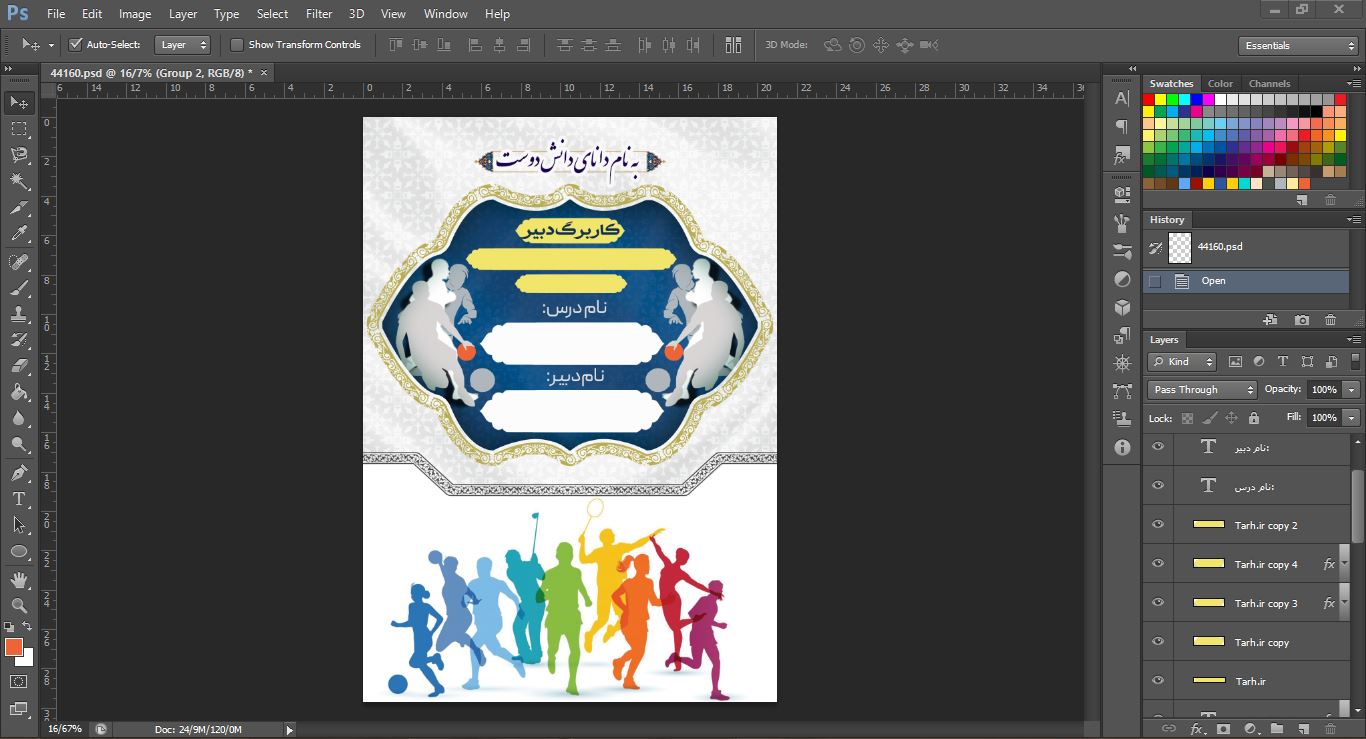Open the Filter menu
The height and width of the screenshot is (739, 1366).
coord(319,14)
